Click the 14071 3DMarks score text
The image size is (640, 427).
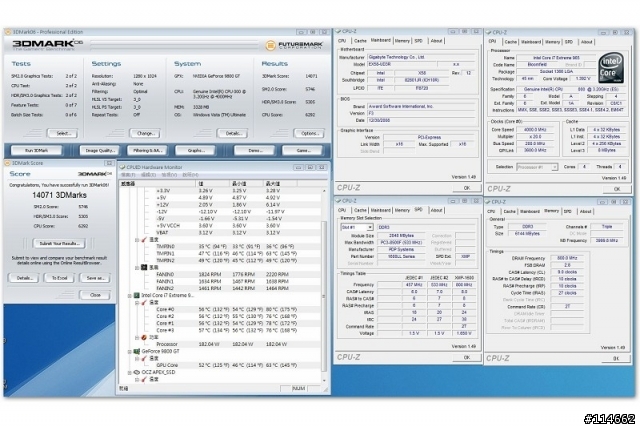[59, 196]
